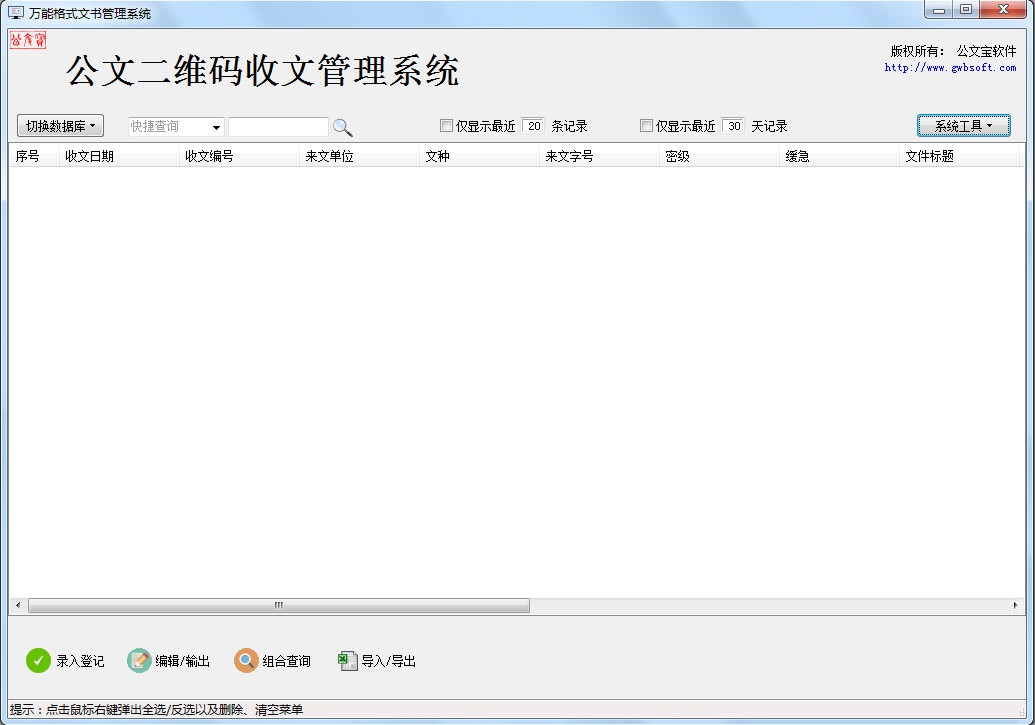The width and height of the screenshot is (1035, 725).
Task: Click the red seal logo in the top-left corner
Action: [27, 40]
